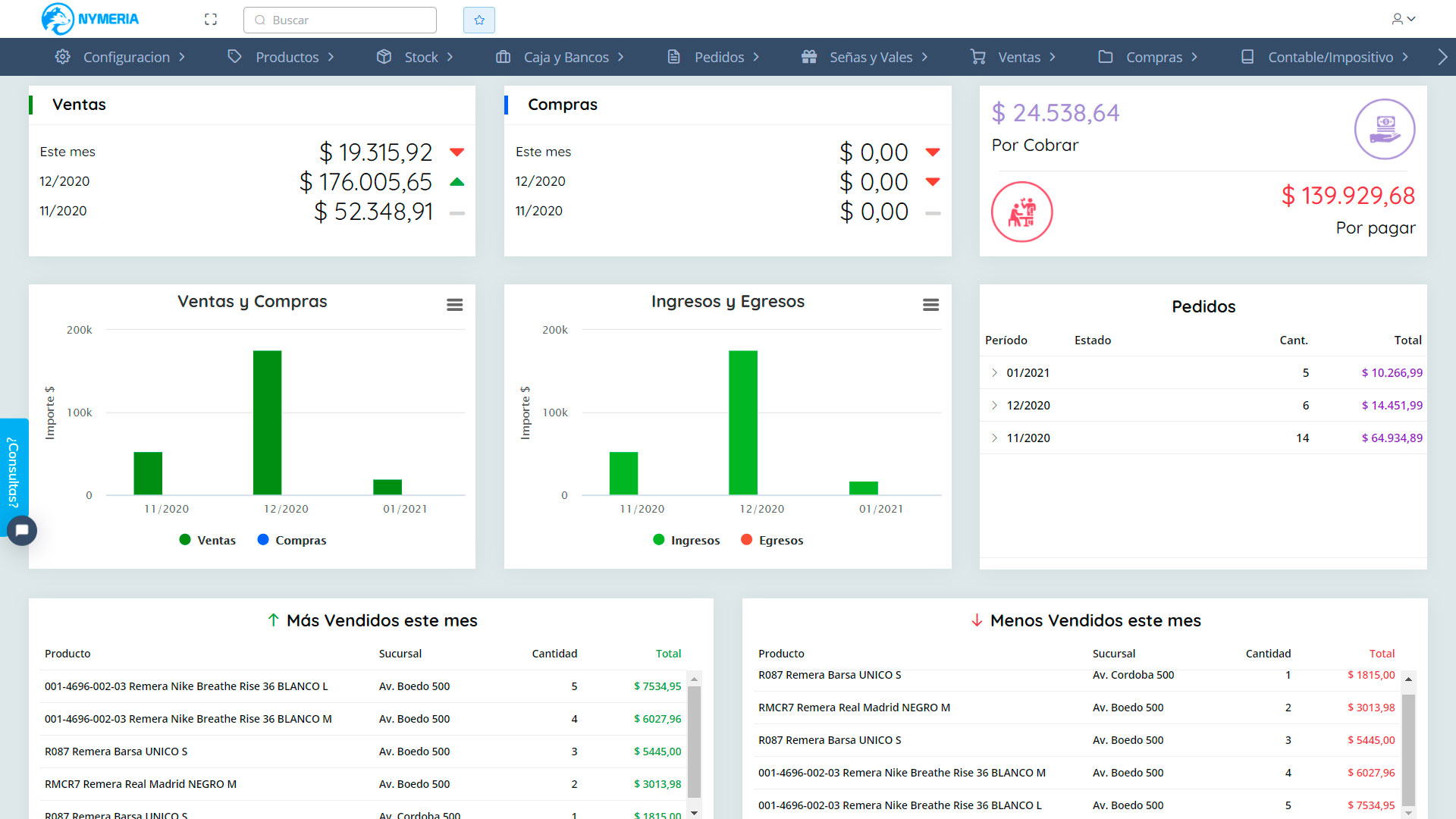Open the chat bubble widget
The image size is (1456, 819).
pyautogui.click(x=22, y=530)
